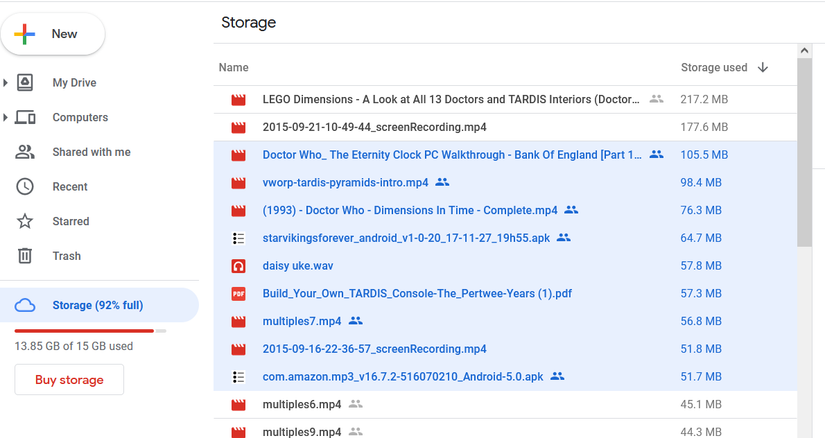The image size is (825, 438).
Task: Expand the Computers tree
Action: pos(6,118)
